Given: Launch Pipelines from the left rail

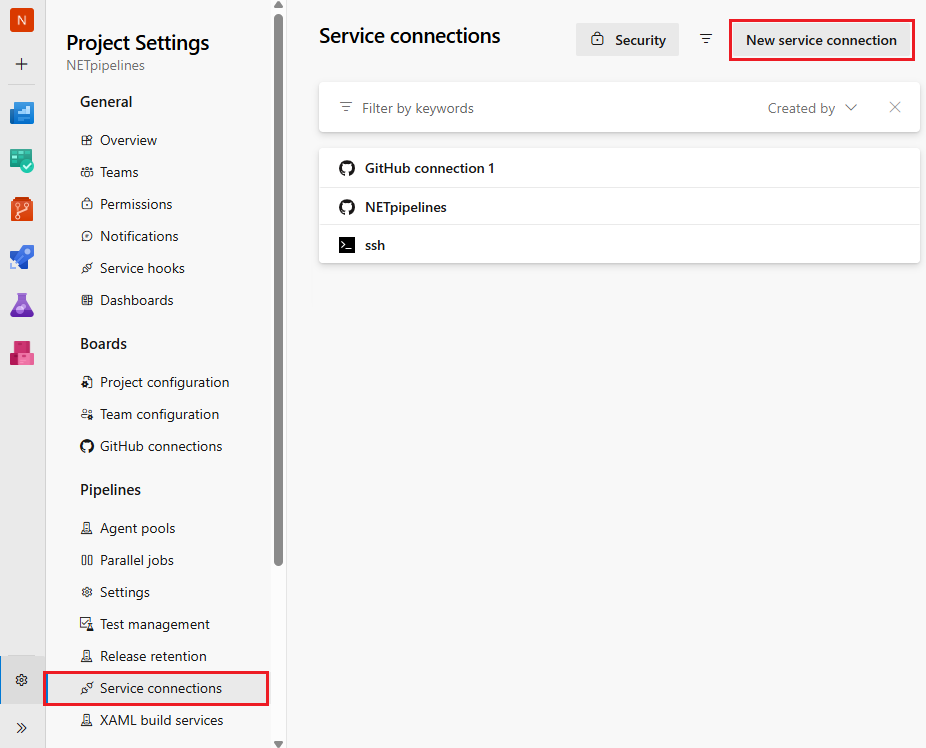Looking at the screenshot, I should tap(22, 256).
